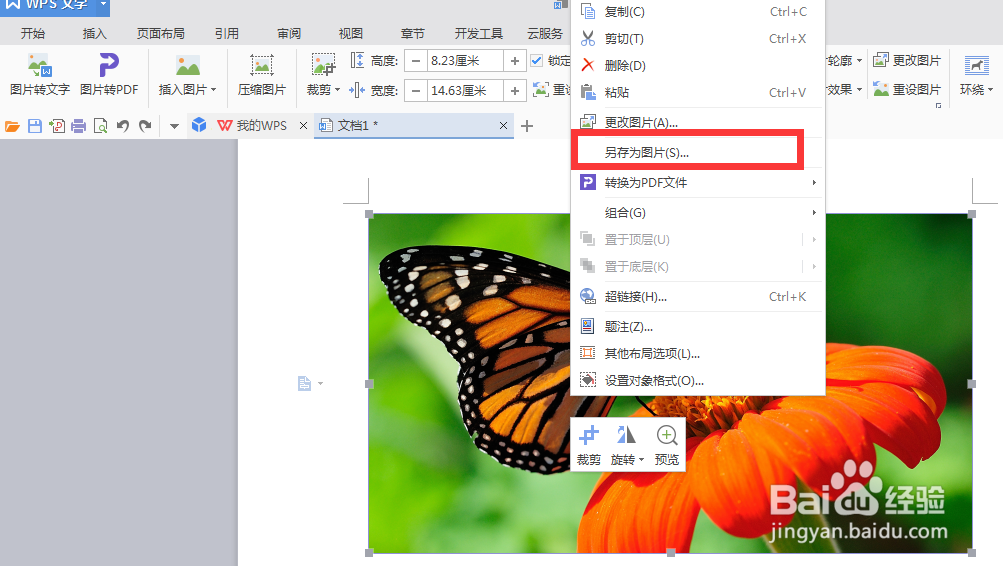The height and width of the screenshot is (566, 1003).
Task: Click the redo arrow icon
Action: [x=145, y=126]
